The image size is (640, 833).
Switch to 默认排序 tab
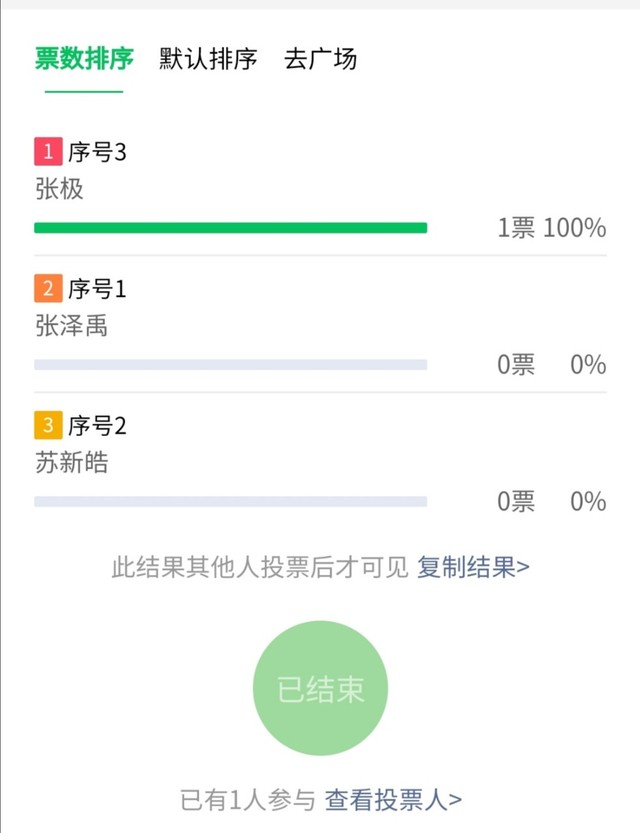tap(208, 59)
